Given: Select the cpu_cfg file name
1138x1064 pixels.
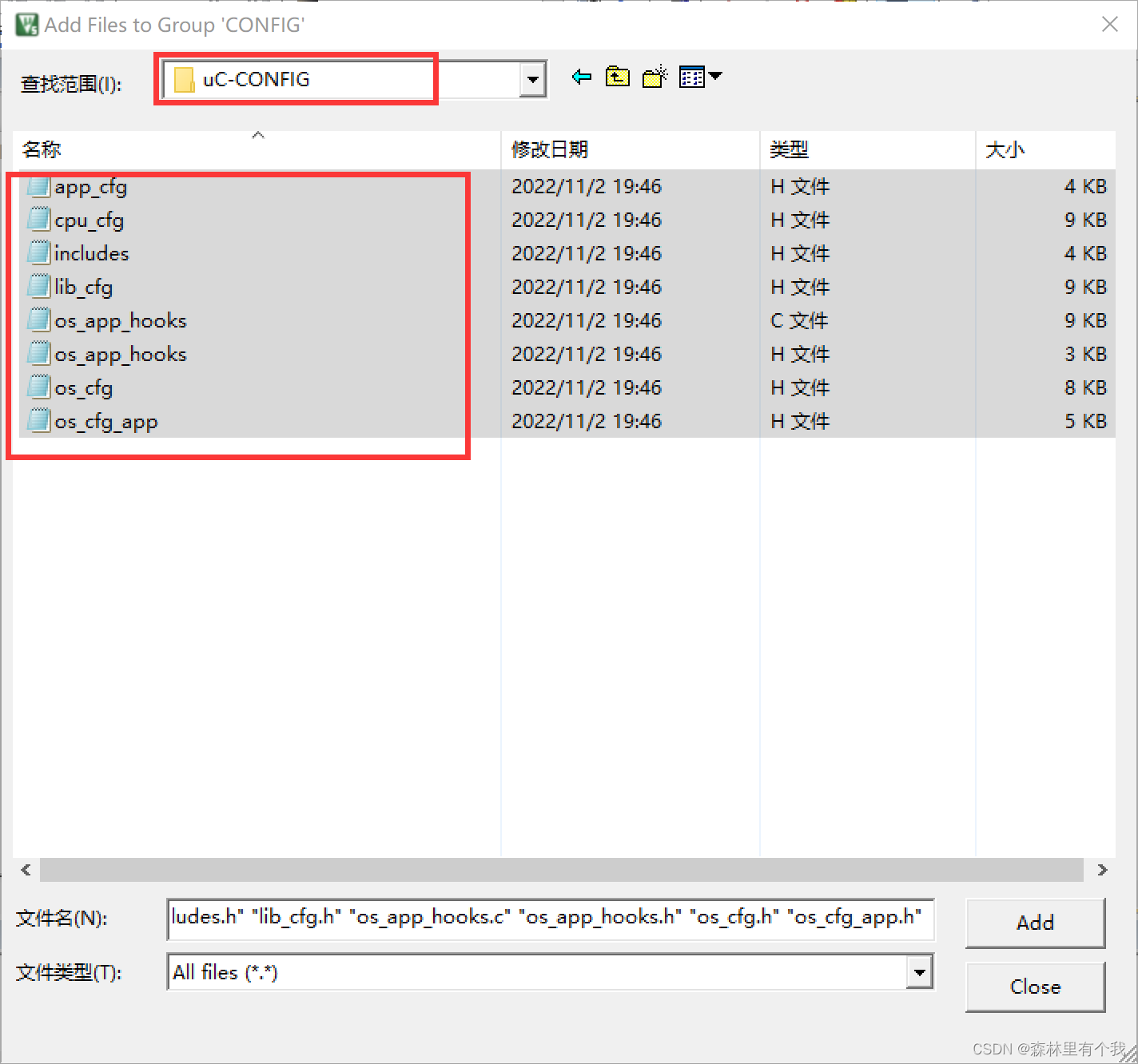Looking at the screenshot, I should pos(89,220).
